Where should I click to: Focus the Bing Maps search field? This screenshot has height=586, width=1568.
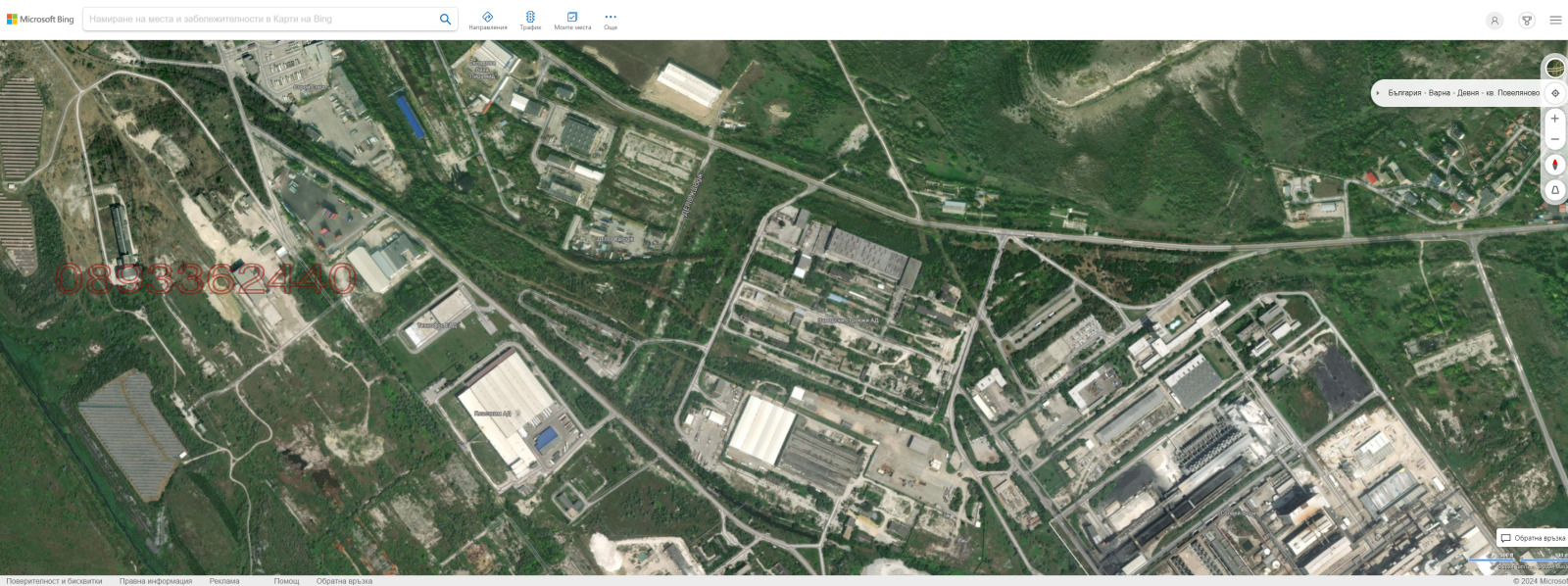click(260, 20)
